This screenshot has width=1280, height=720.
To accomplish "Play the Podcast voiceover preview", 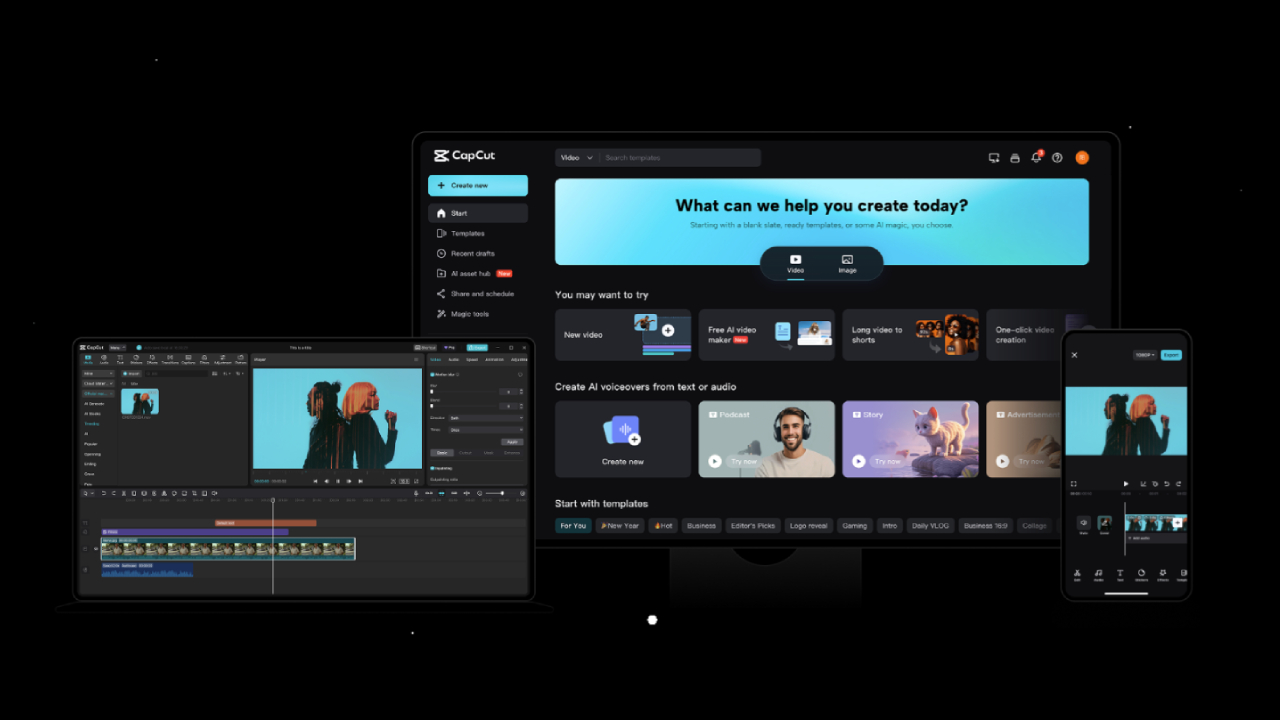I will [x=715, y=461].
